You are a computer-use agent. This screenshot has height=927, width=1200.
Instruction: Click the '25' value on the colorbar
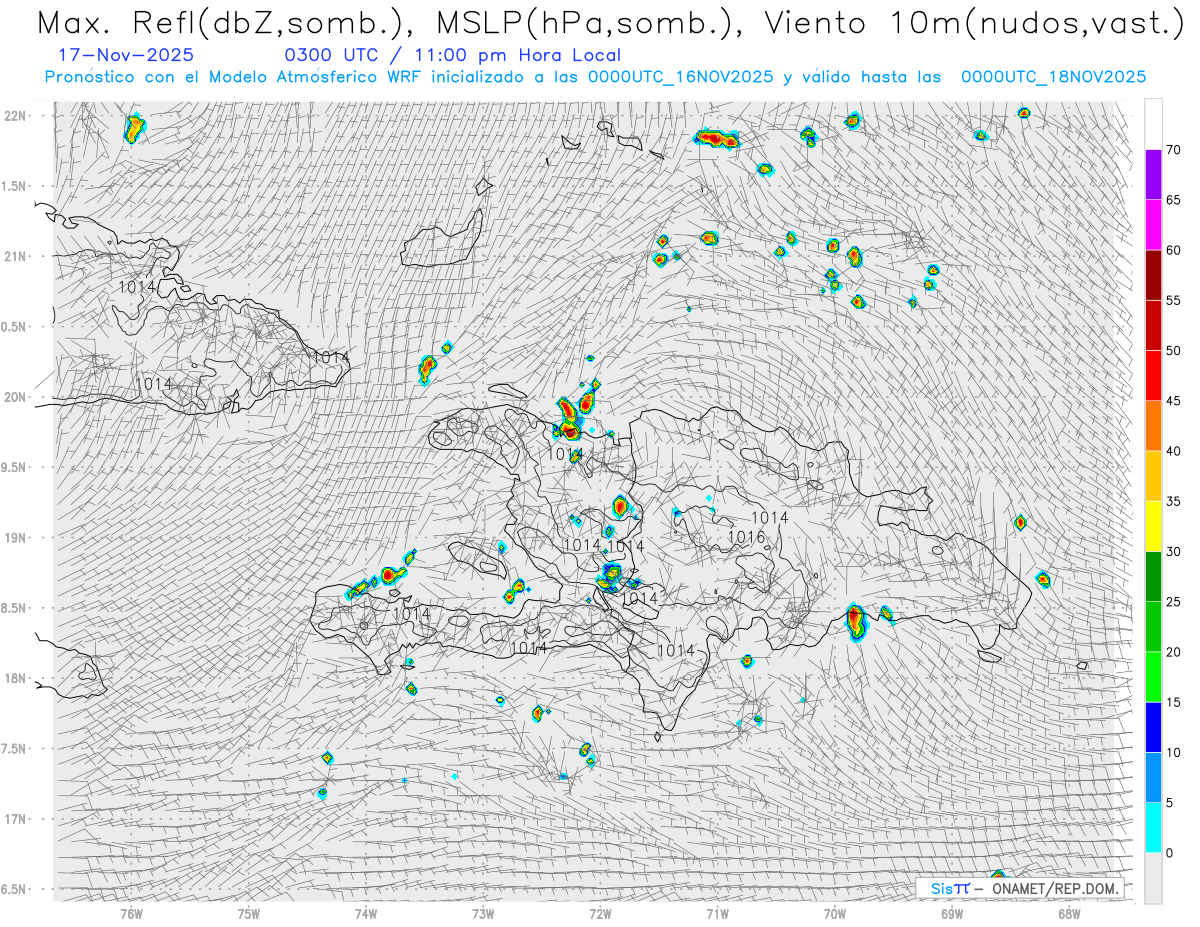[1173, 602]
